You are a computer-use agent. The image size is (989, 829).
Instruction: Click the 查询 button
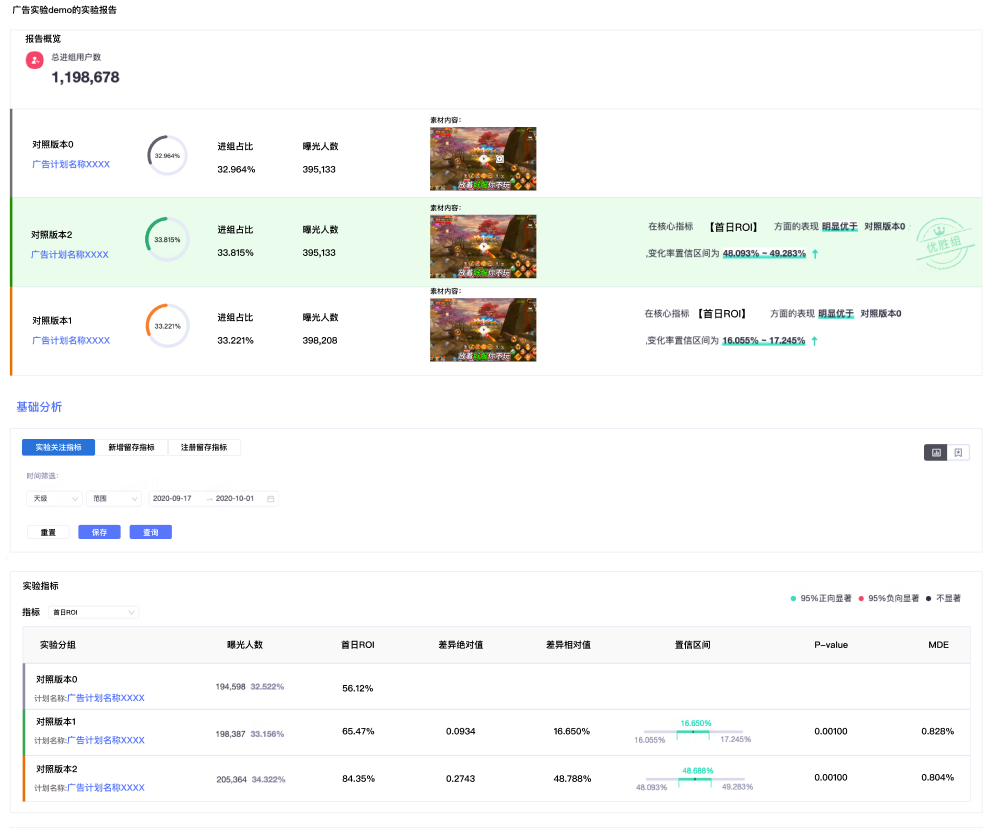150,532
